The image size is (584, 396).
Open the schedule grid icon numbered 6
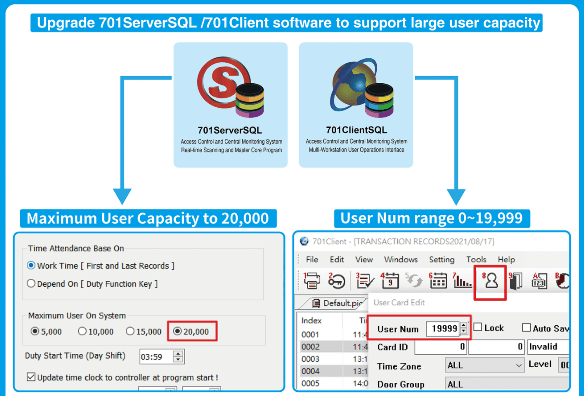point(438,281)
